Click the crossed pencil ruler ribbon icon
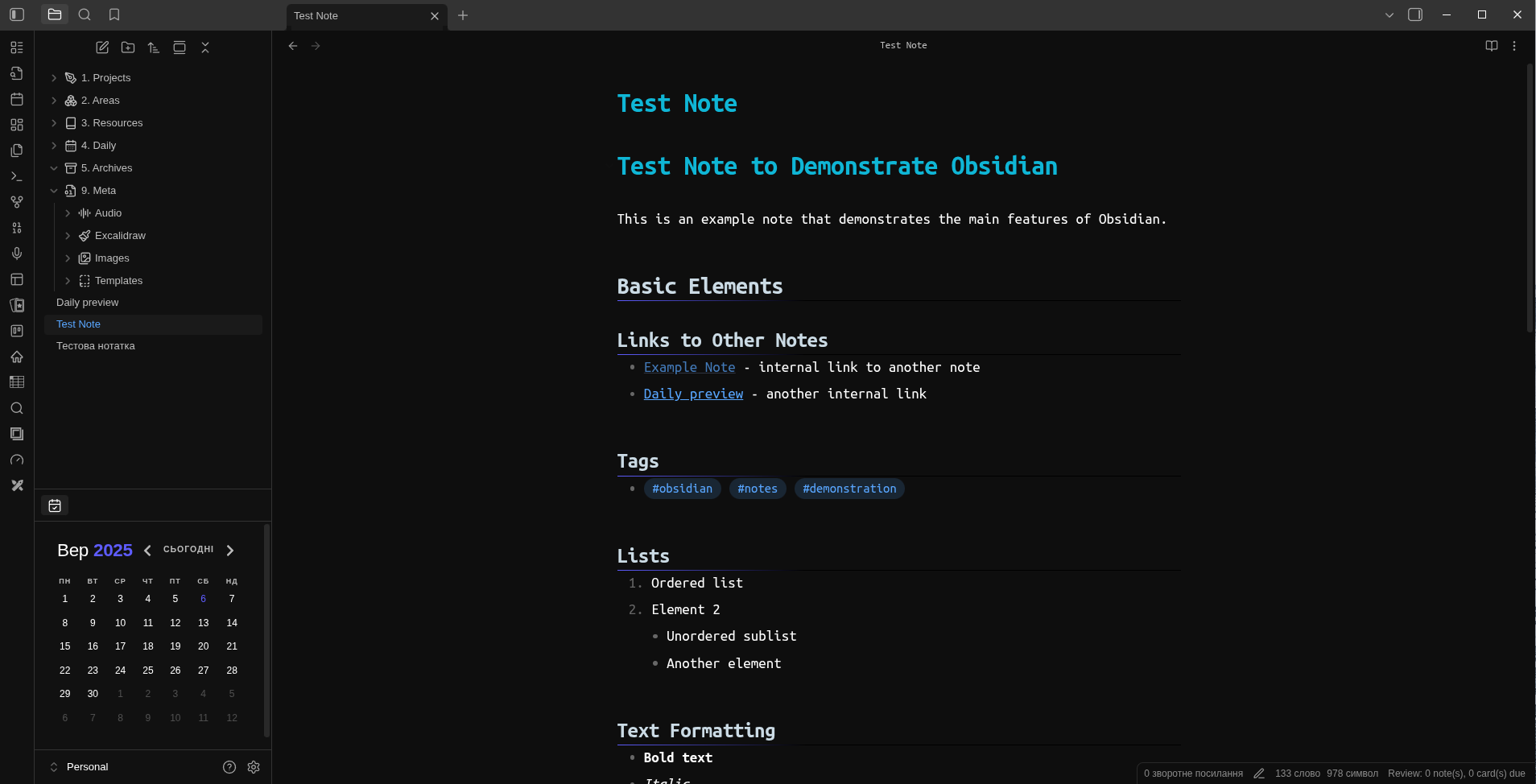The height and width of the screenshot is (784, 1536). [x=17, y=485]
